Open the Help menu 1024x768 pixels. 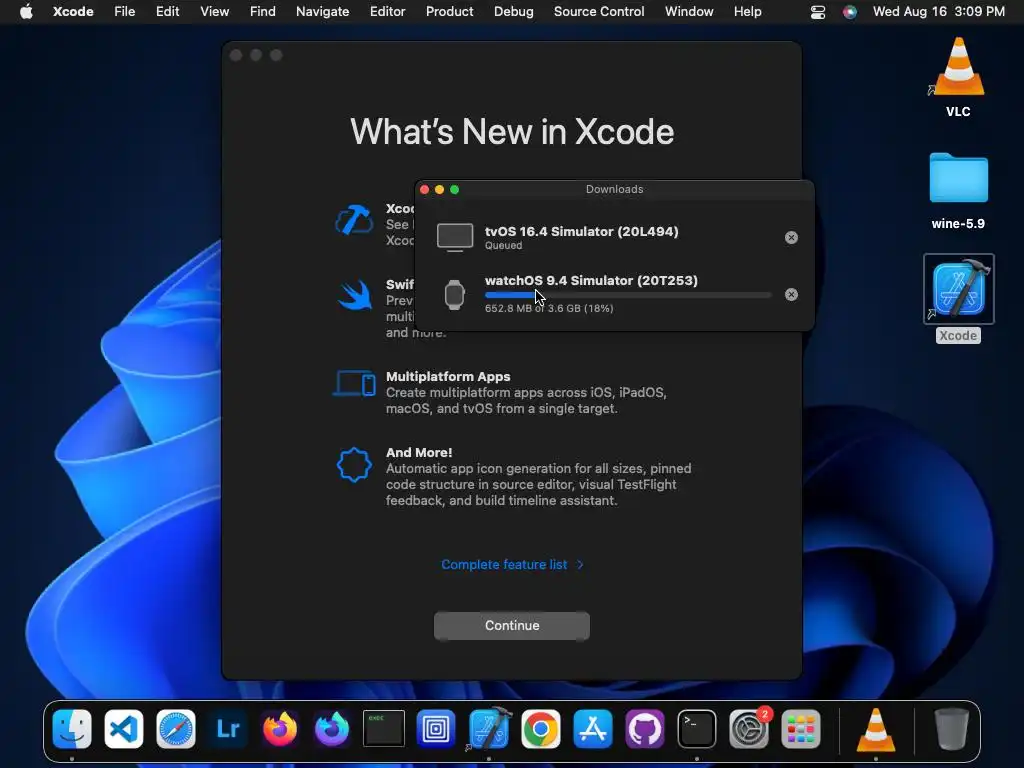pos(747,12)
